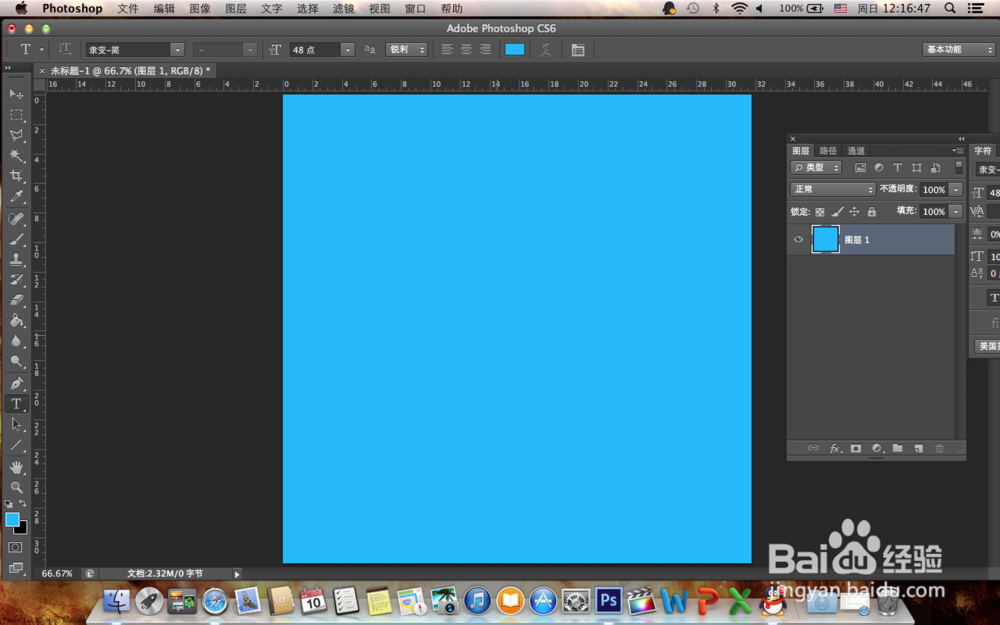Viewport: 1000px width, 625px height.
Task: Select the Move tool
Action: pyautogui.click(x=17, y=94)
